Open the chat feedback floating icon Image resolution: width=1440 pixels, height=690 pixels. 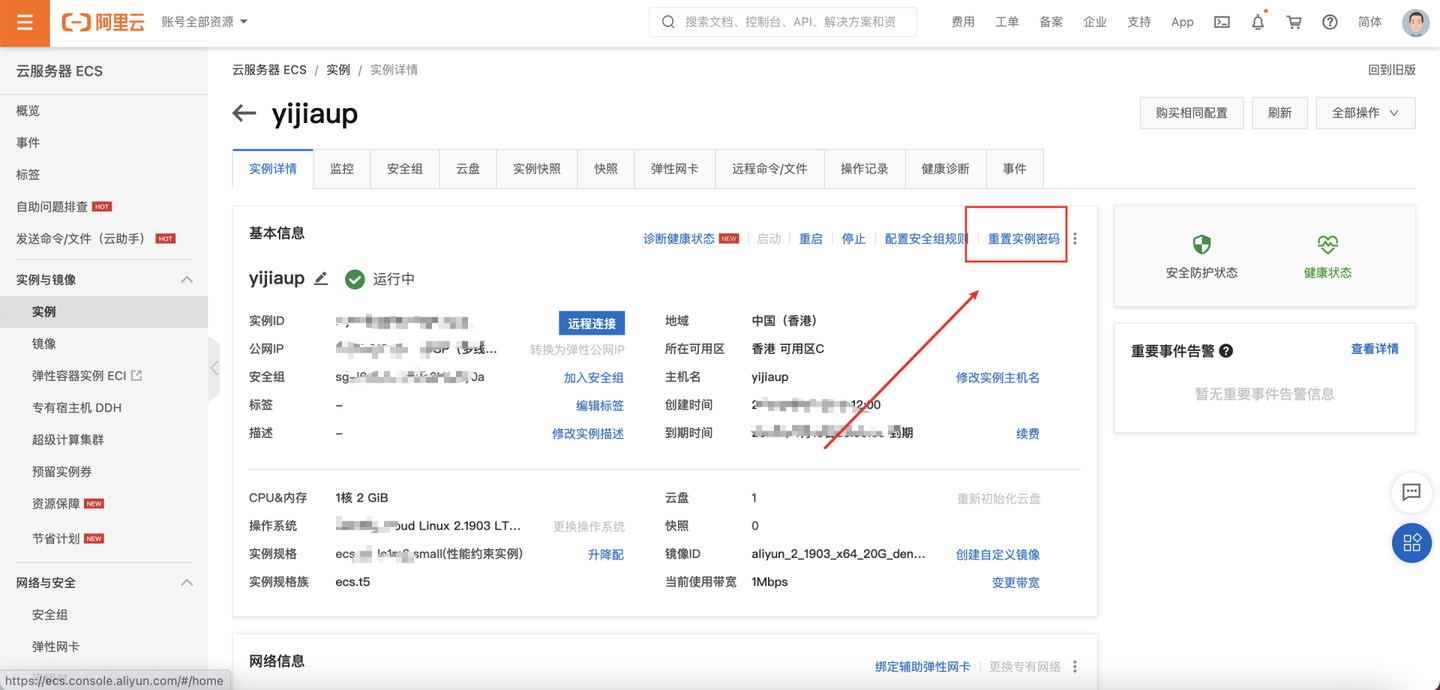(x=1412, y=492)
